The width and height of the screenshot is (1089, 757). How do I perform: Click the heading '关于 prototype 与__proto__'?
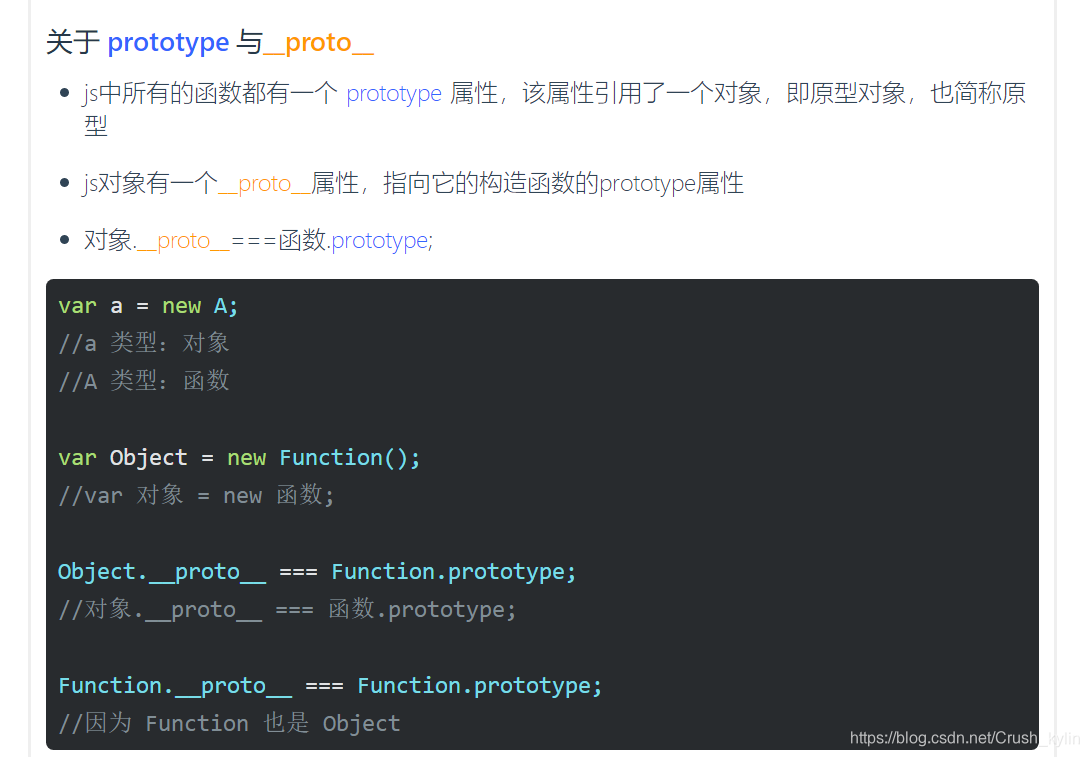click(210, 42)
